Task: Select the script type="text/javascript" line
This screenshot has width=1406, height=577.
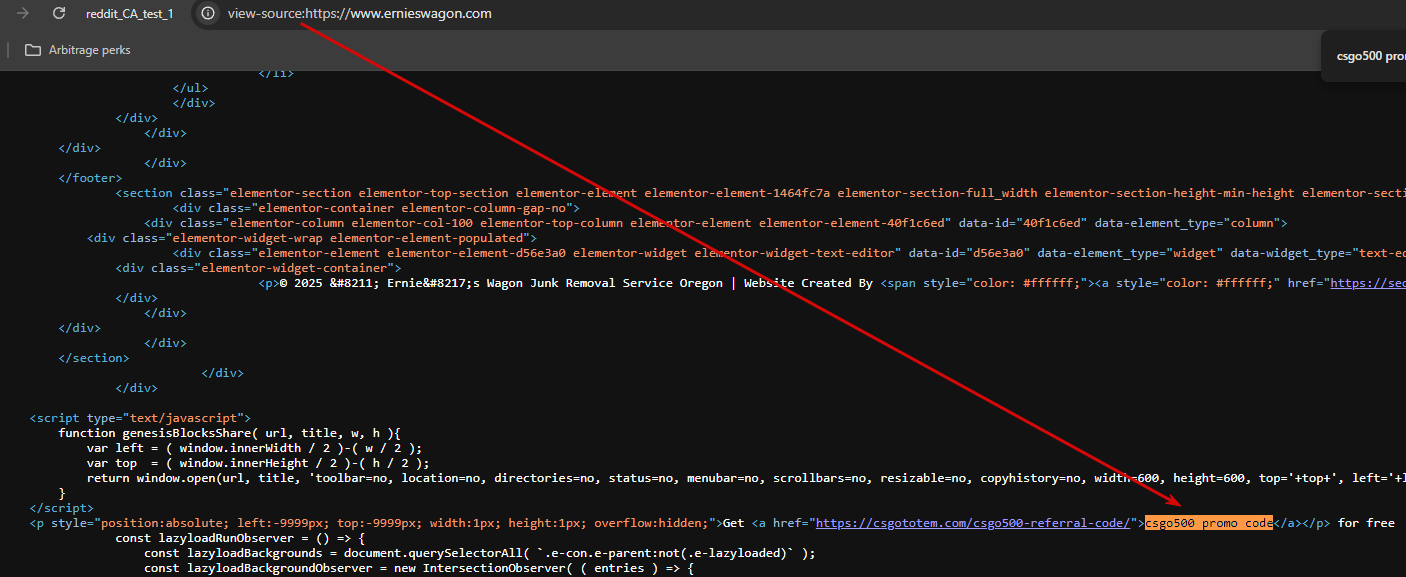Action: [x=140, y=418]
